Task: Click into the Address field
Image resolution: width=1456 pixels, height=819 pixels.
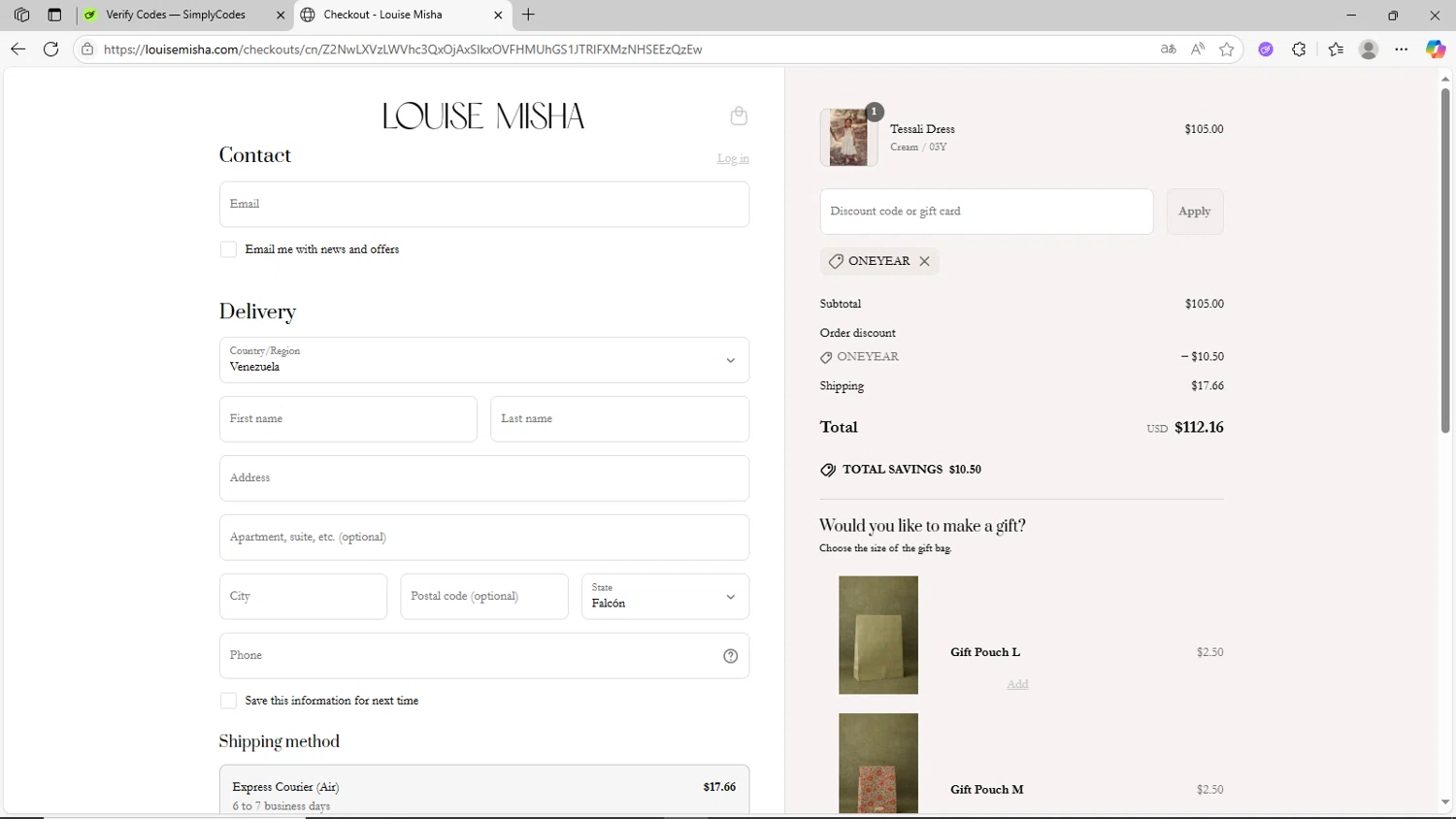Action: click(x=484, y=478)
